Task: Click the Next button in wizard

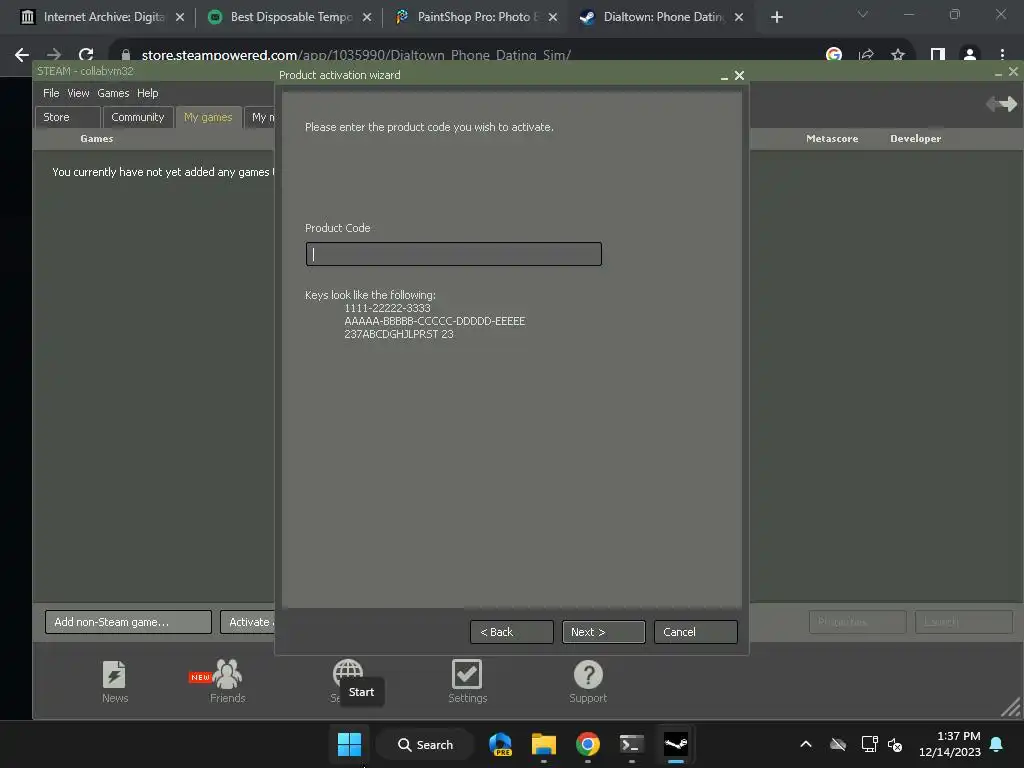Action: point(603,632)
